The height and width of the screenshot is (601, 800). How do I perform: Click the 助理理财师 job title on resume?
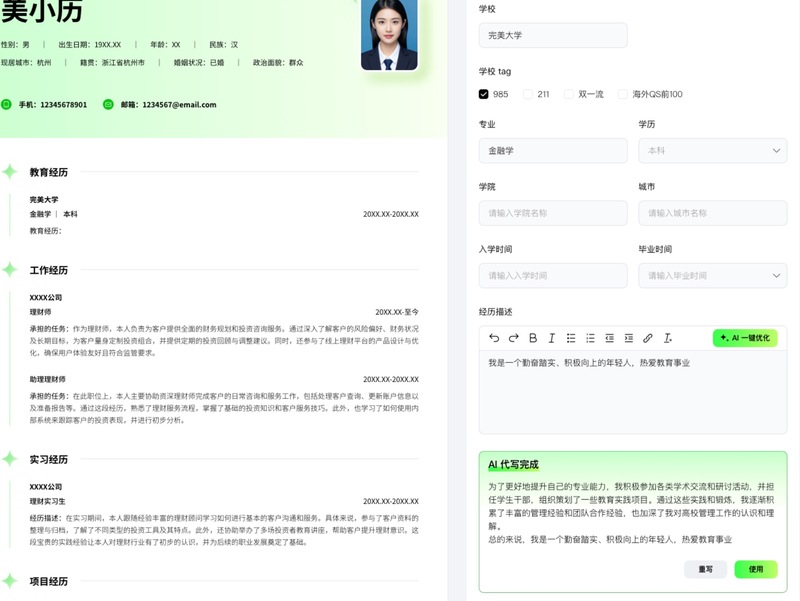[47, 379]
